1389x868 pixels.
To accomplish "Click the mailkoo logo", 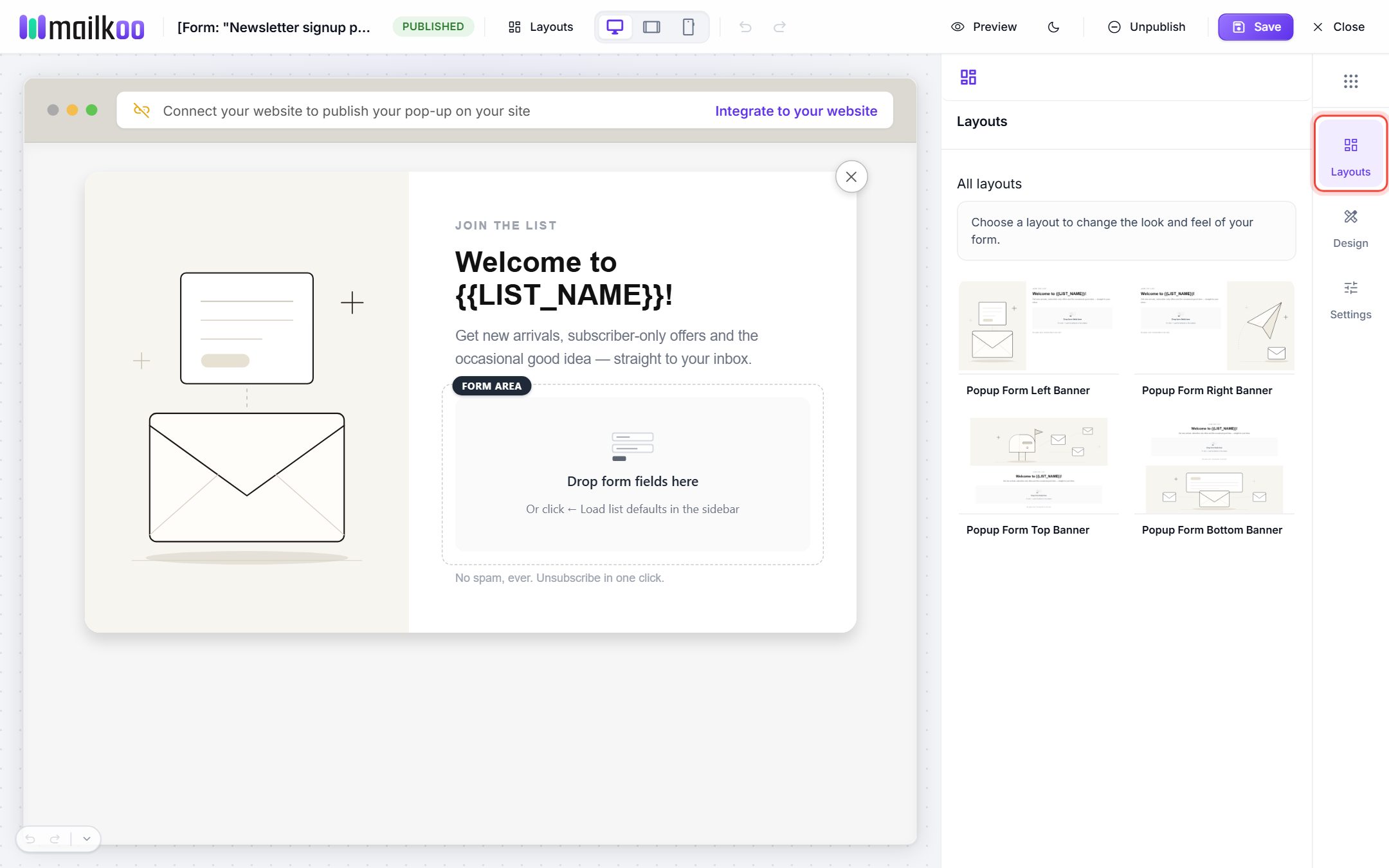I will (82, 27).
